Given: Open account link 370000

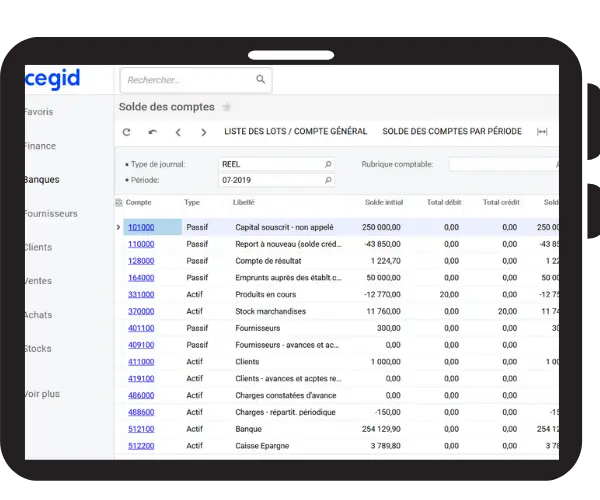Looking at the screenshot, I should pos(140,311).
